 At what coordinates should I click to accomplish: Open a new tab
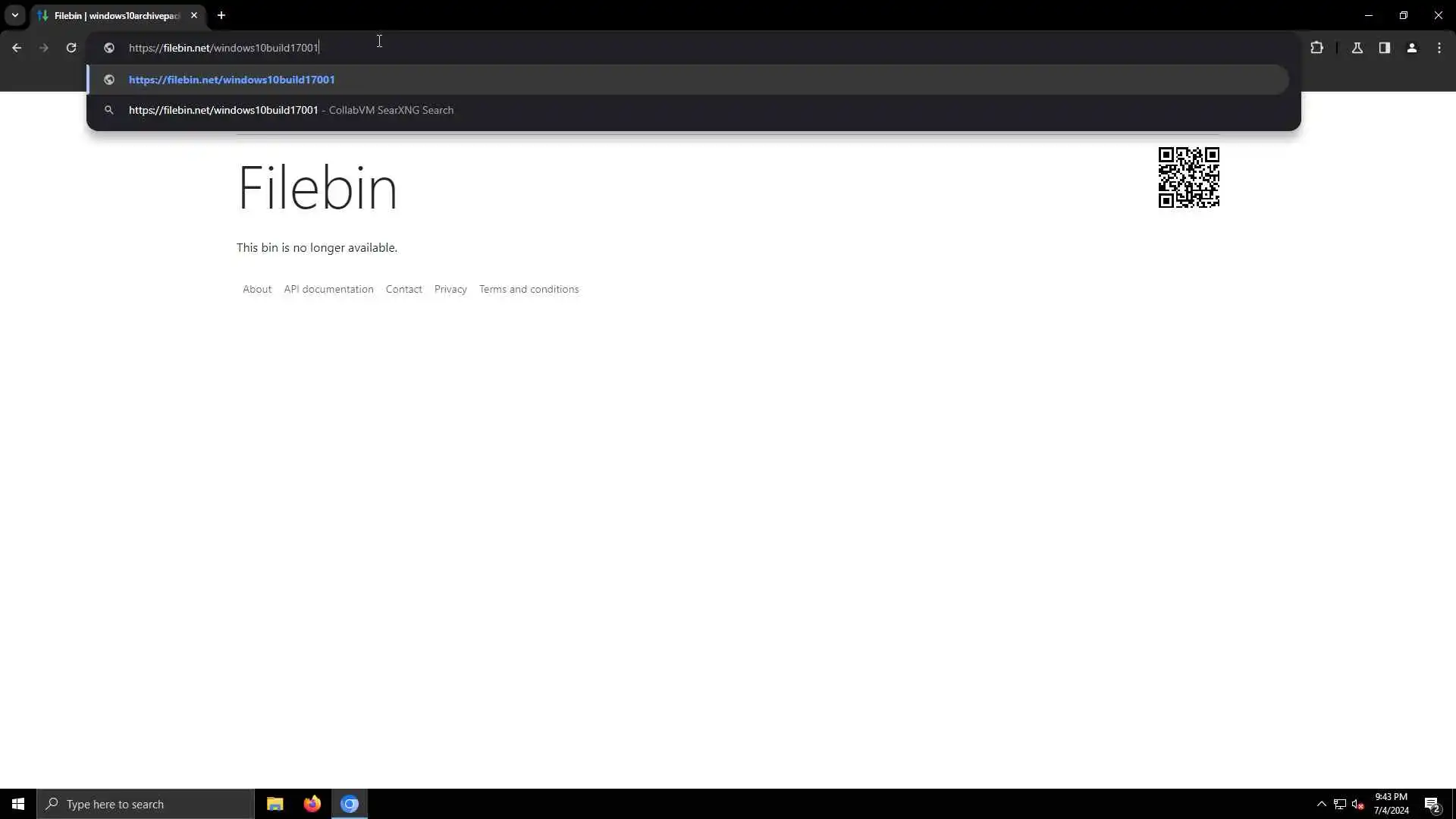[x=221, y=15]
